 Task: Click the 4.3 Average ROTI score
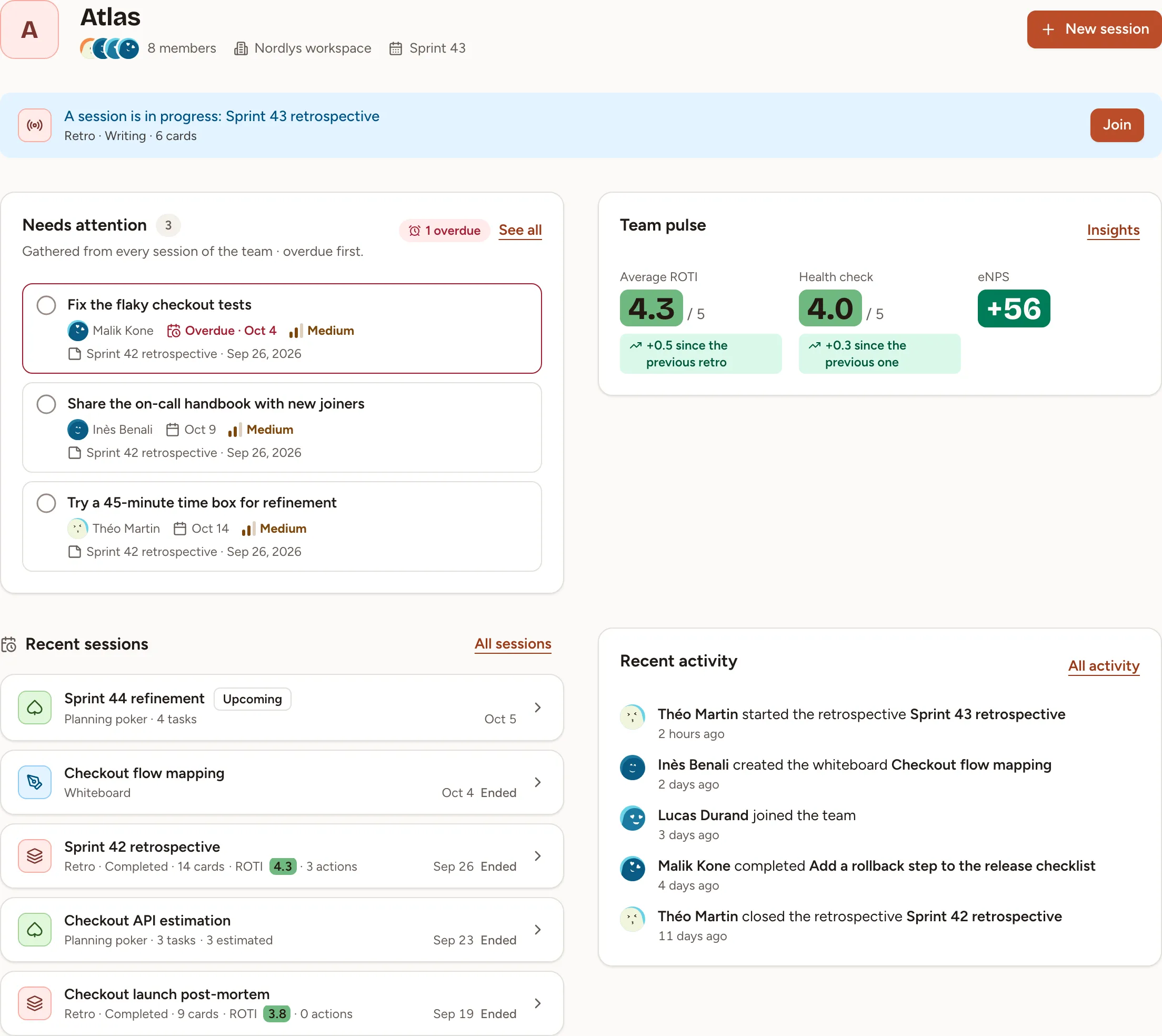(651, 308)
